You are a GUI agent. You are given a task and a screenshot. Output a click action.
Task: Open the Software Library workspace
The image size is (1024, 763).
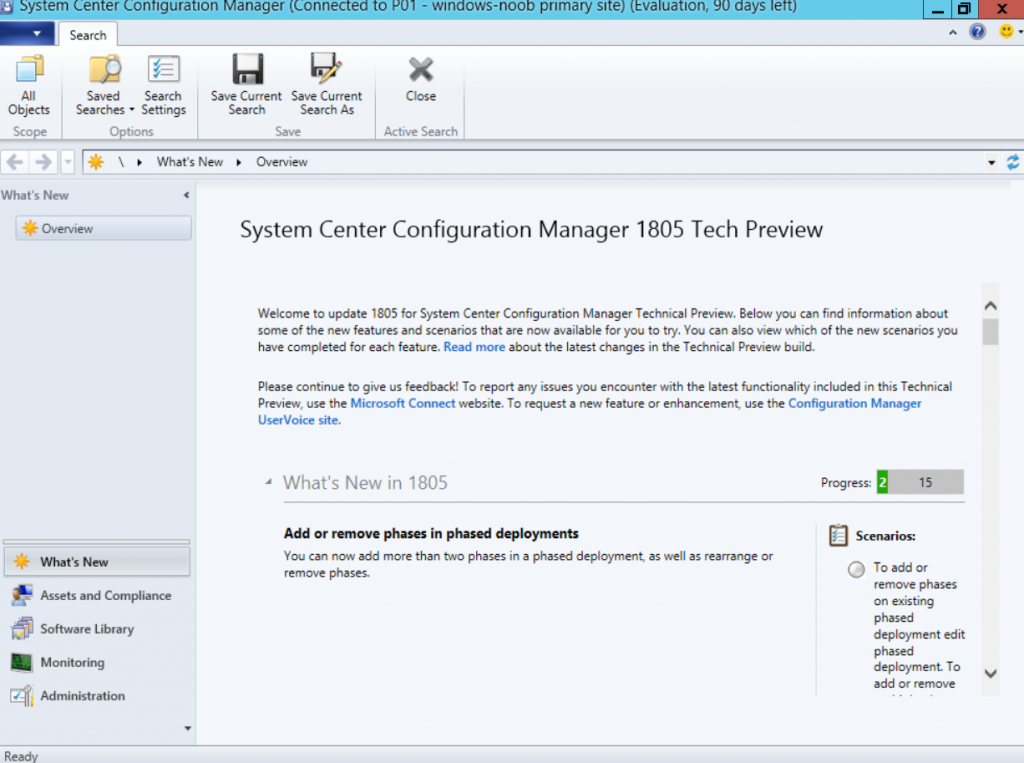(x=97, y=628)
